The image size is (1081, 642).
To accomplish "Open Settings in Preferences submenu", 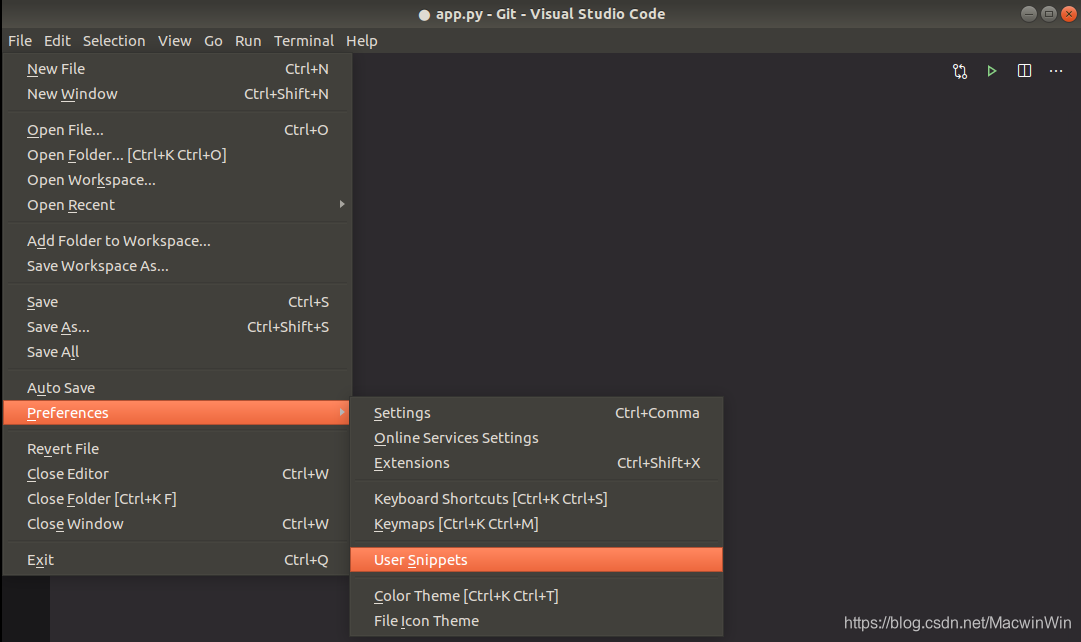I will (x=536, y=413).
